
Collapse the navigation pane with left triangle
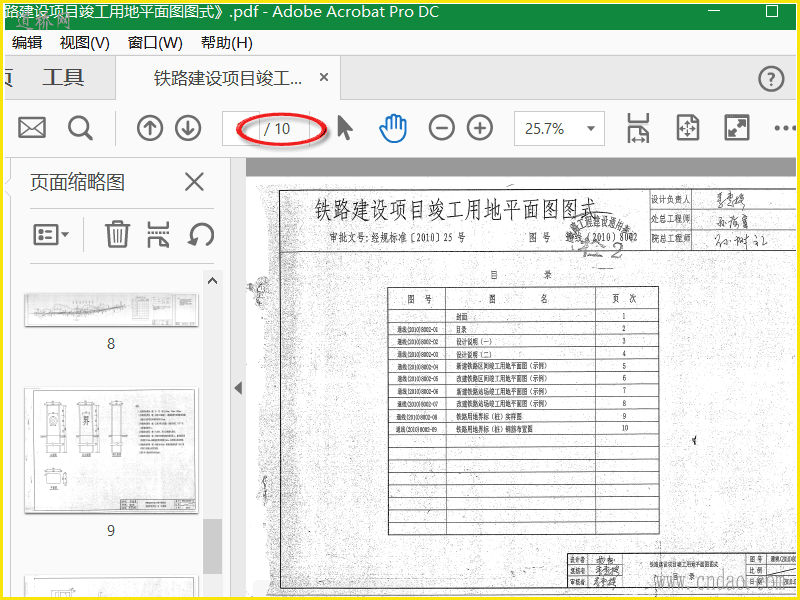[238, 388]
